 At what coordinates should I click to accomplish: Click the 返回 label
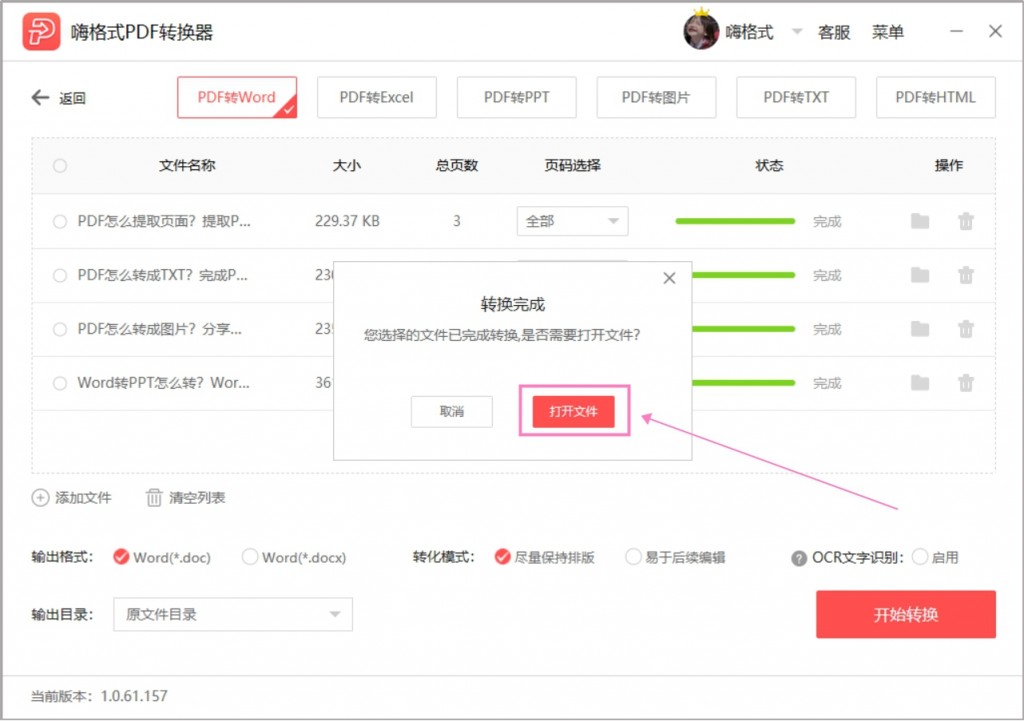[x=72, y=99]
